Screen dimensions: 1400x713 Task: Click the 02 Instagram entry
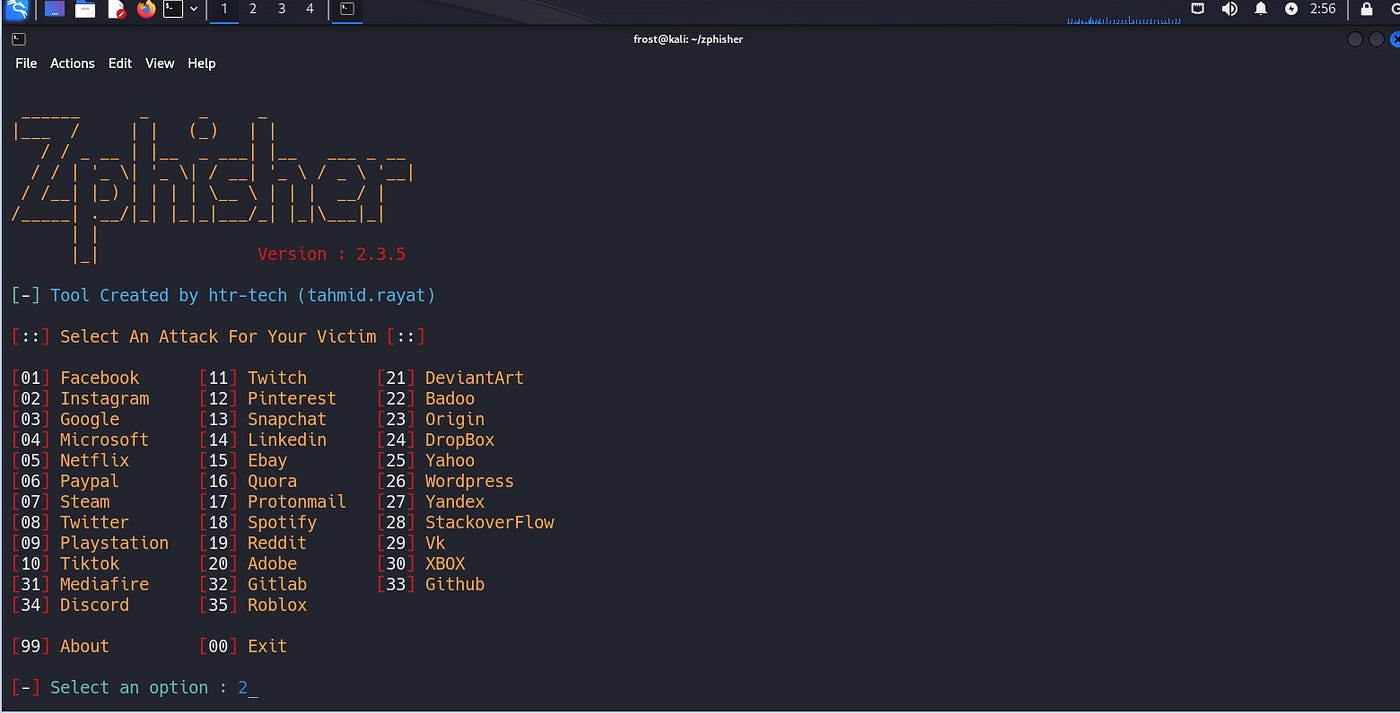coord(80,398)
